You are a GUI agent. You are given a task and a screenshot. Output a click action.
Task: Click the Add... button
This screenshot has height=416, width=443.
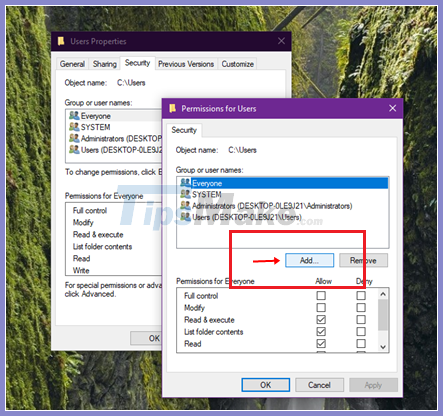pos(309,260)
